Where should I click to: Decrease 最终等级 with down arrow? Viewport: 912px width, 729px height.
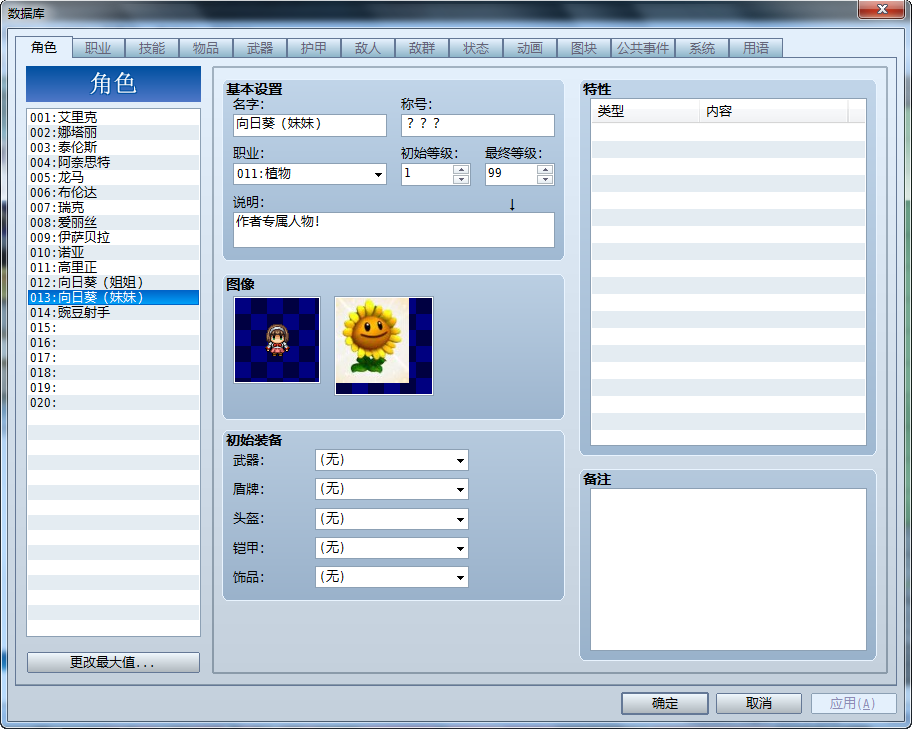point(545,179)
